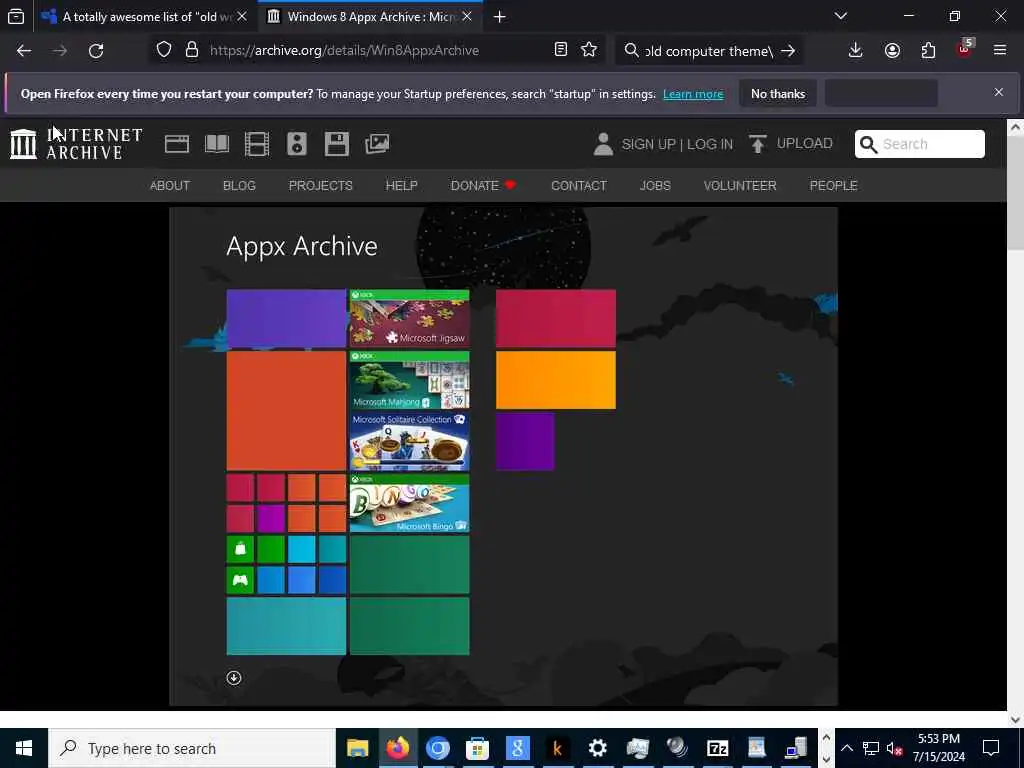The image size is (1024, 768).
Task: Open the uBlock extension icon with badge
Action: point(965,49)
